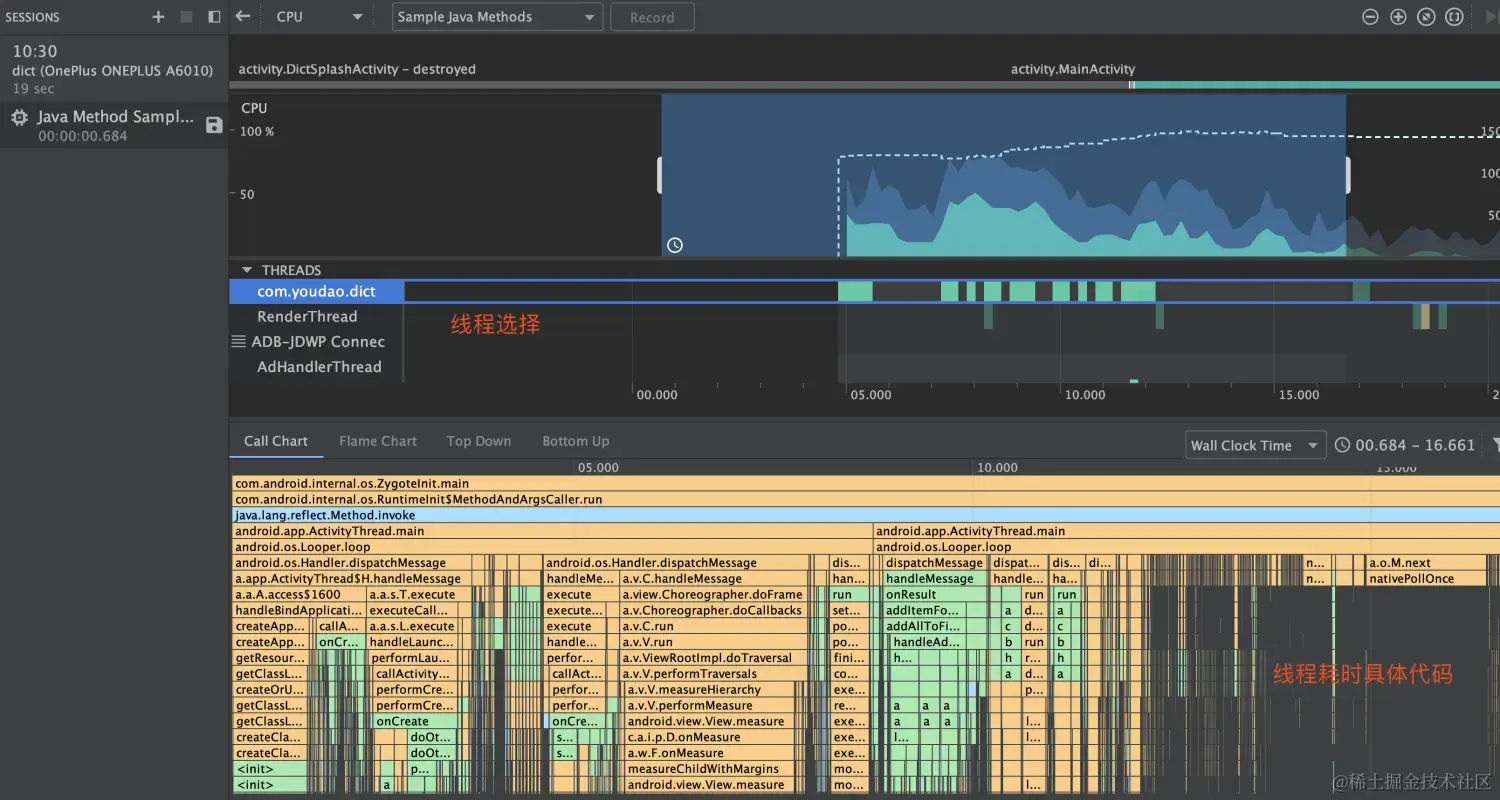Click com.android.internal.os.ZygoteInit.main call bar
This screenshot has width=1500, height=800.
point(866,483)
